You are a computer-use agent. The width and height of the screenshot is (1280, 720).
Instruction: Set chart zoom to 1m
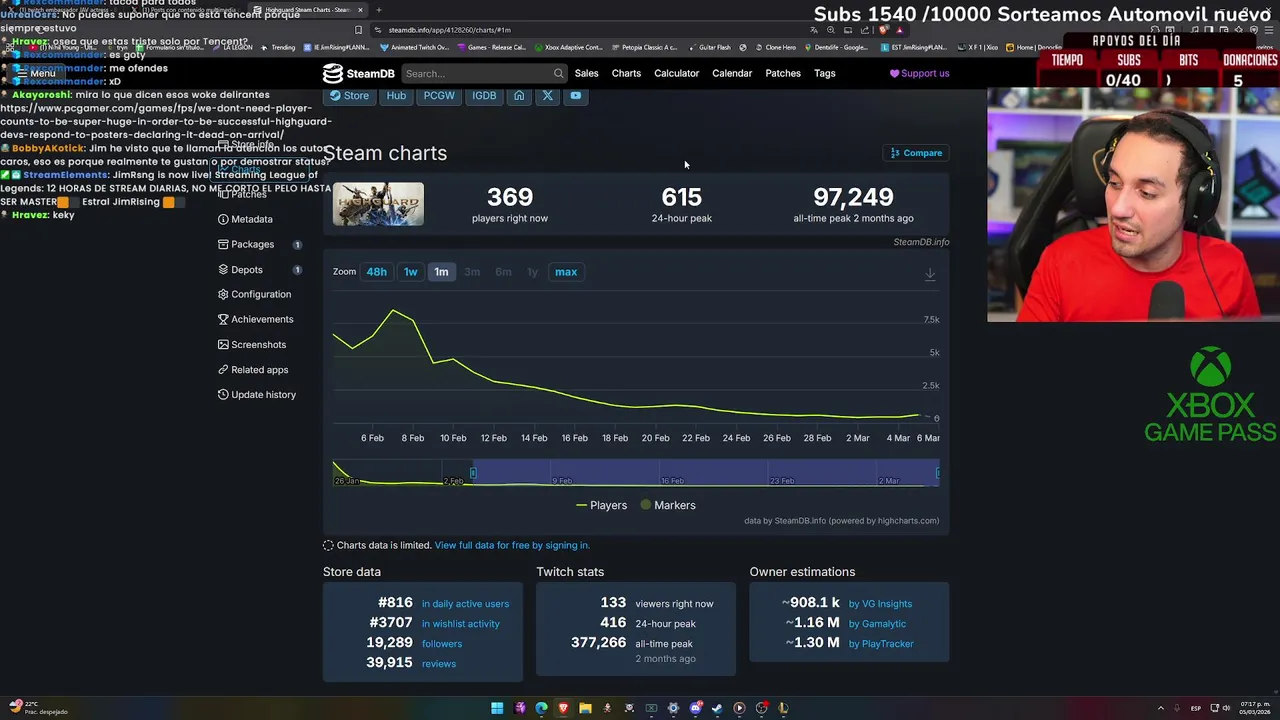[x=441, y=272]
